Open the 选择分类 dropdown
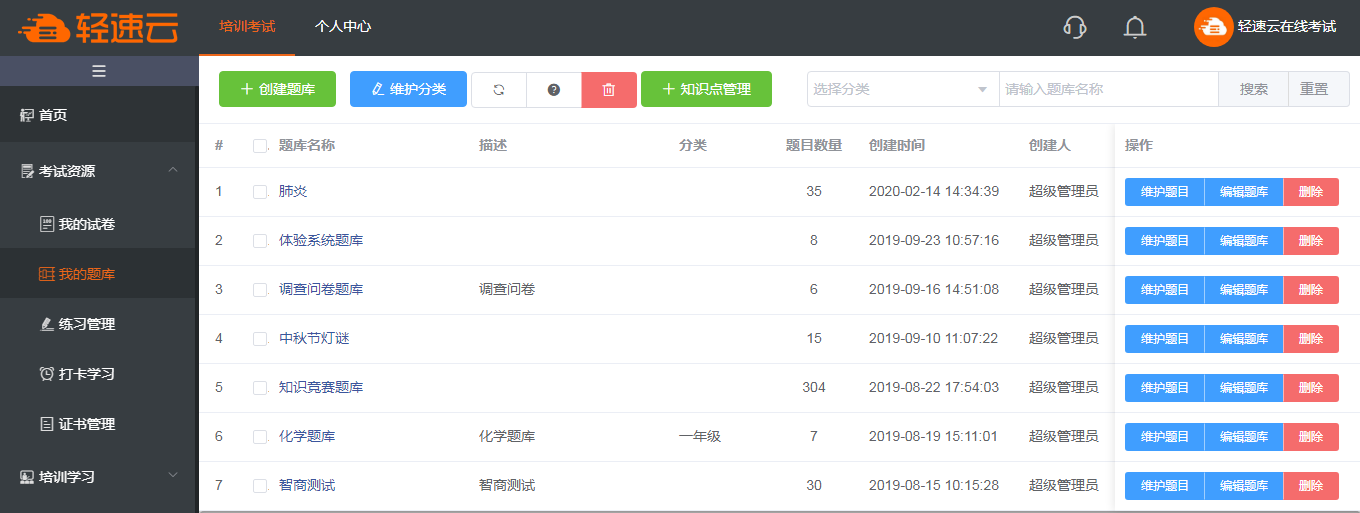Image resolution: width=1360 pixels, height=513 pixels. click(x=903, y=89)
